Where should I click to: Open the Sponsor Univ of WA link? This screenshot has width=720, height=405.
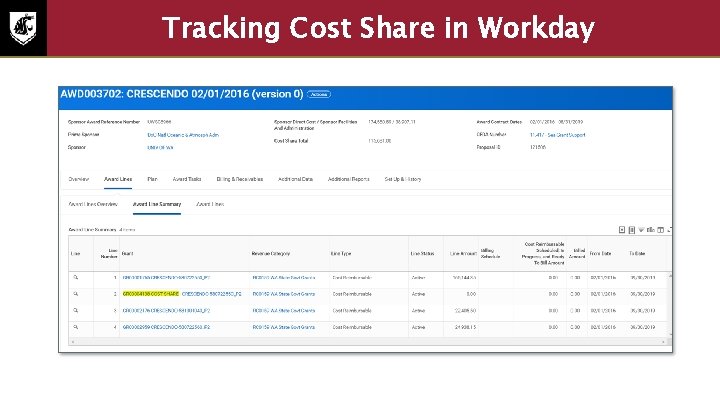[x=160, y=147]
